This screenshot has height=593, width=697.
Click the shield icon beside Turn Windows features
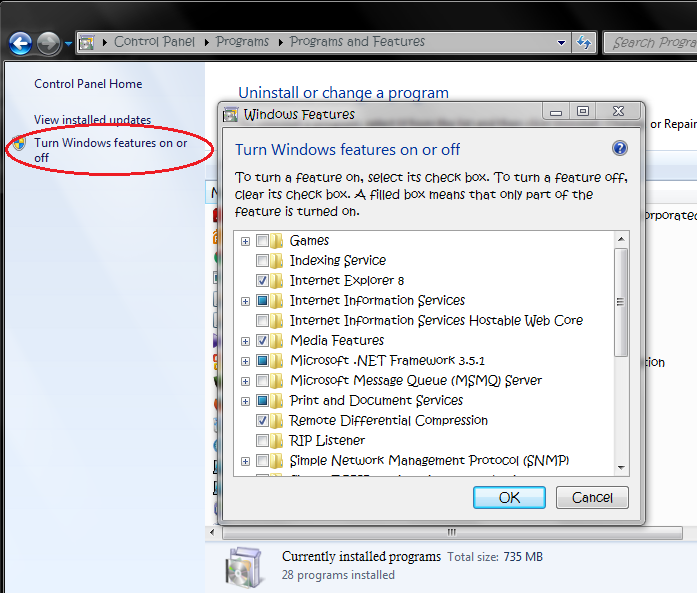click(x=19, y=143)
